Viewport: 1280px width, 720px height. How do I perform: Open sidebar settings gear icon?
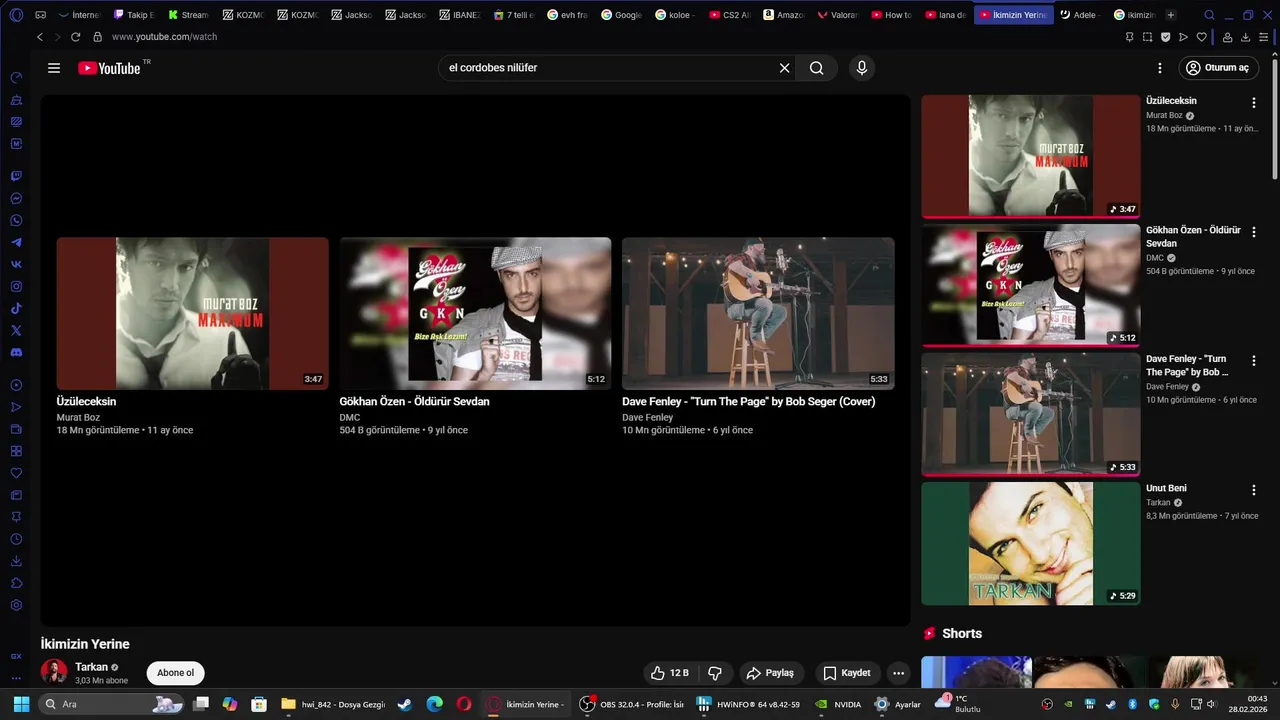16,605
